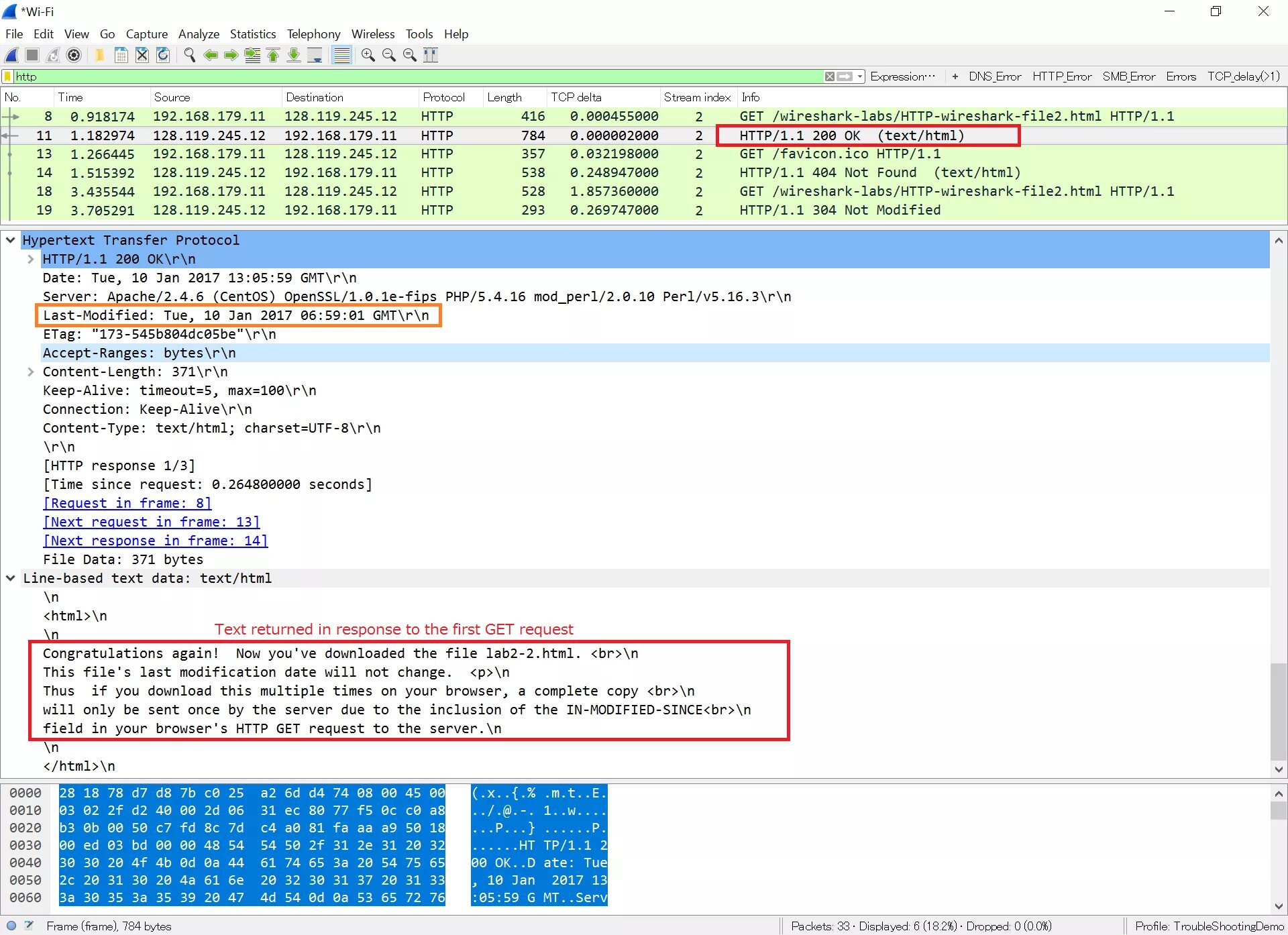Click the start capture shark fin icon

click(11, 56)
